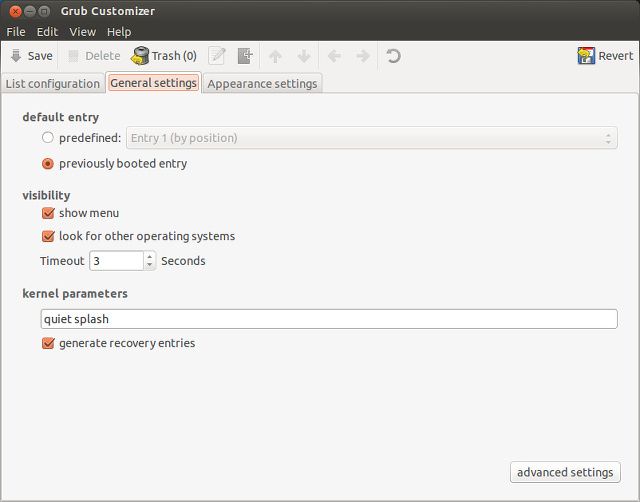
Task: Click the greyed-out Delete toolbar button
Action: click(94, 56)
